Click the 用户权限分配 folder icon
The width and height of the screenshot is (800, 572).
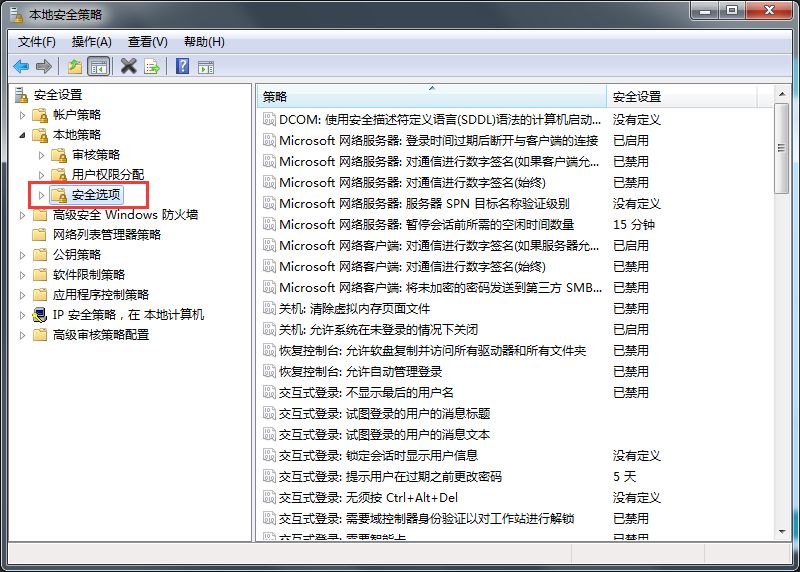click(x=59, y=175)
